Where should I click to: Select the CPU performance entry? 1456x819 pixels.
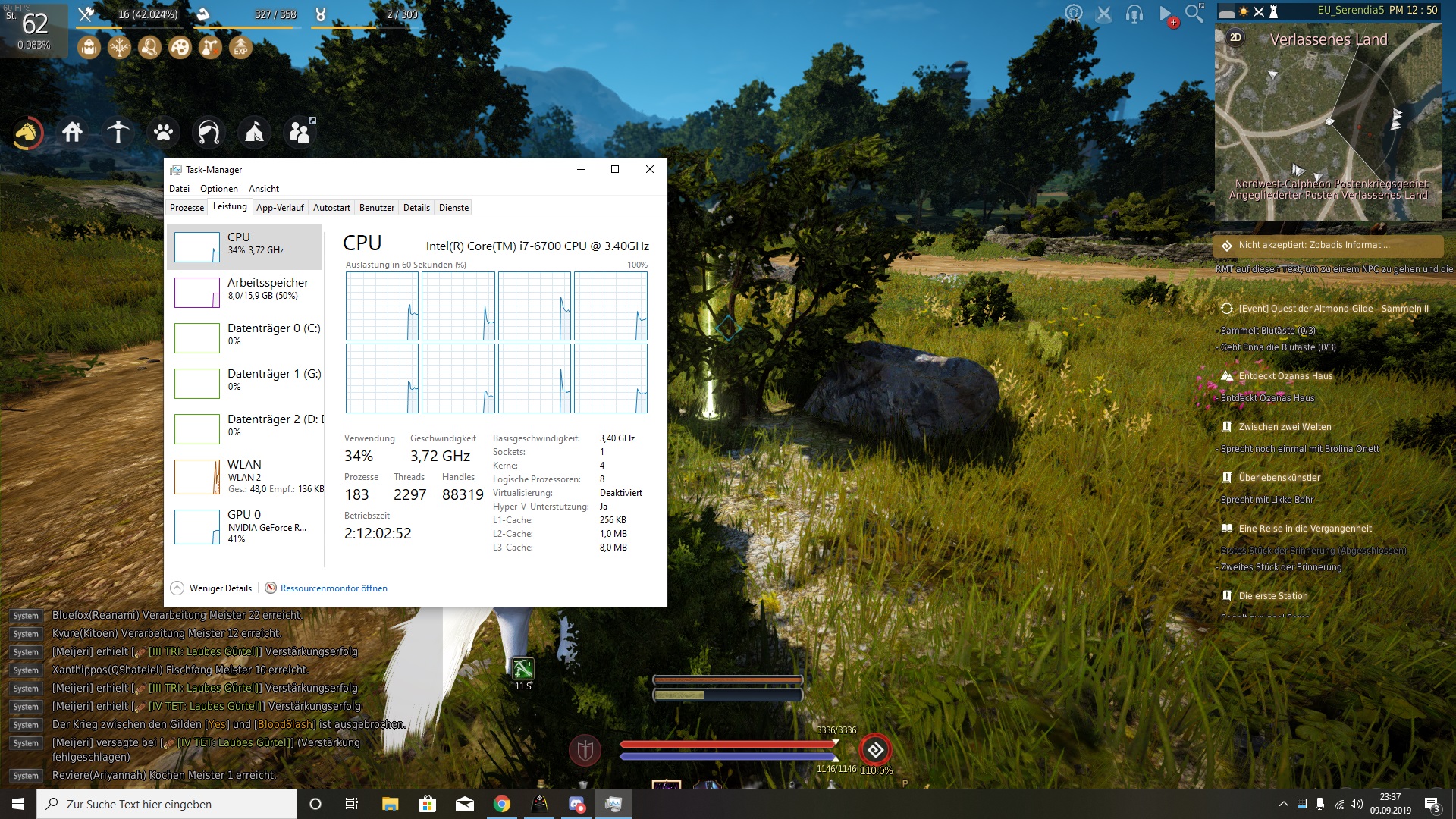pyautogui.click(x=244, y=246)
